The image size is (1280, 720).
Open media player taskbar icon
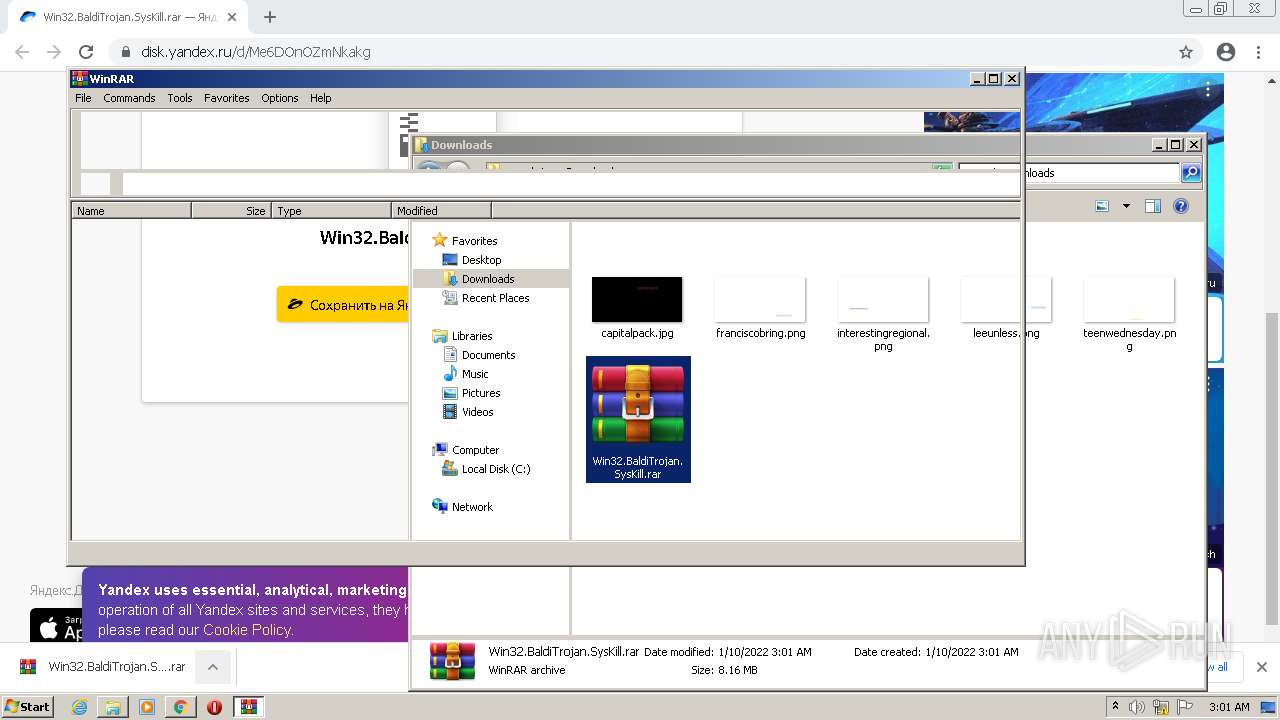(147, 707)
